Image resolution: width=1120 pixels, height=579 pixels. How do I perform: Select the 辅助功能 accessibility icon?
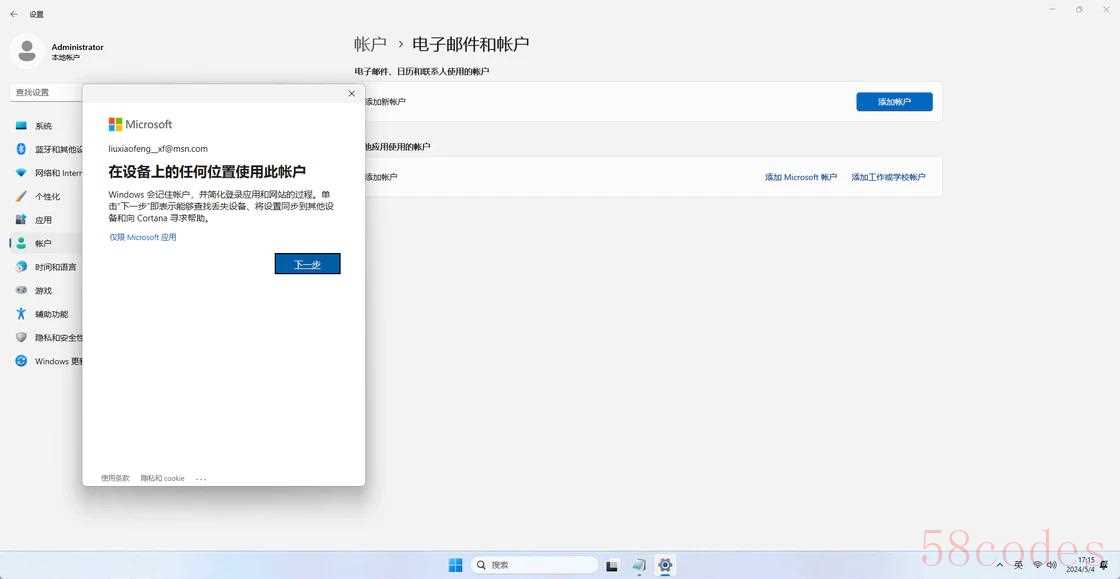click(x=21, y=314)
